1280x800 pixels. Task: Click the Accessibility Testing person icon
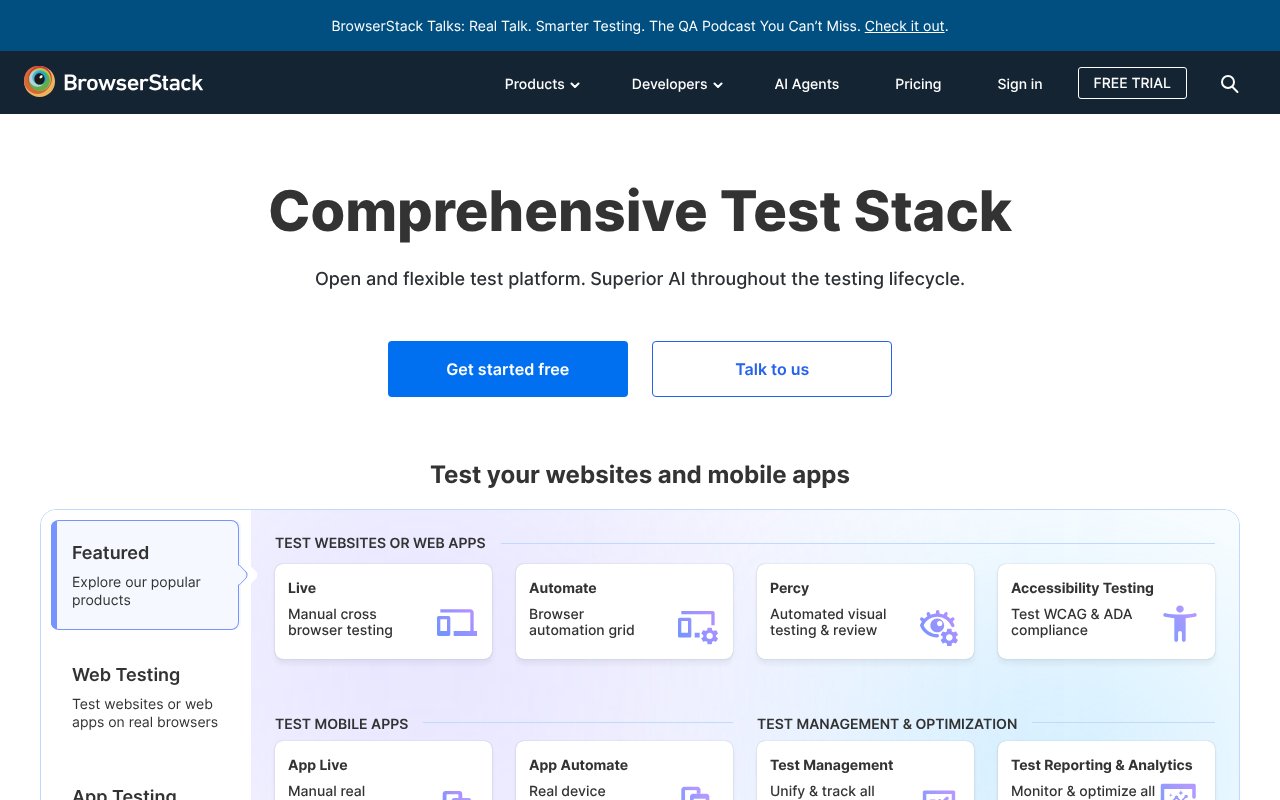tap(1180, 624)
